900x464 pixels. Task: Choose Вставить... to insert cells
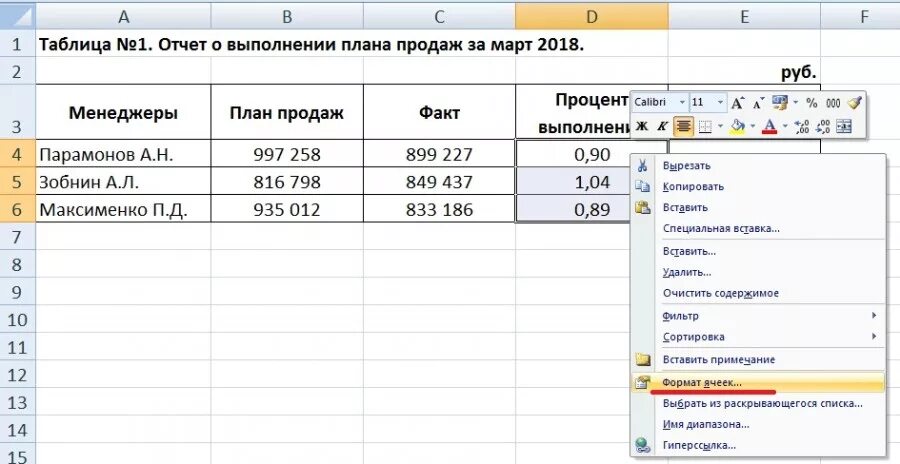(758, 252)
